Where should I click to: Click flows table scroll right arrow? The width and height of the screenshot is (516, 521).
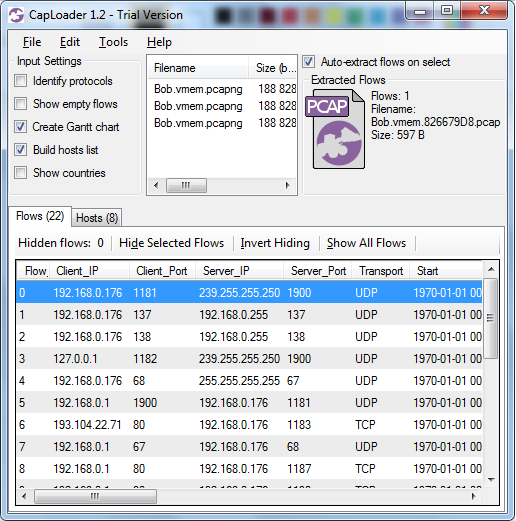click(473, 496)
